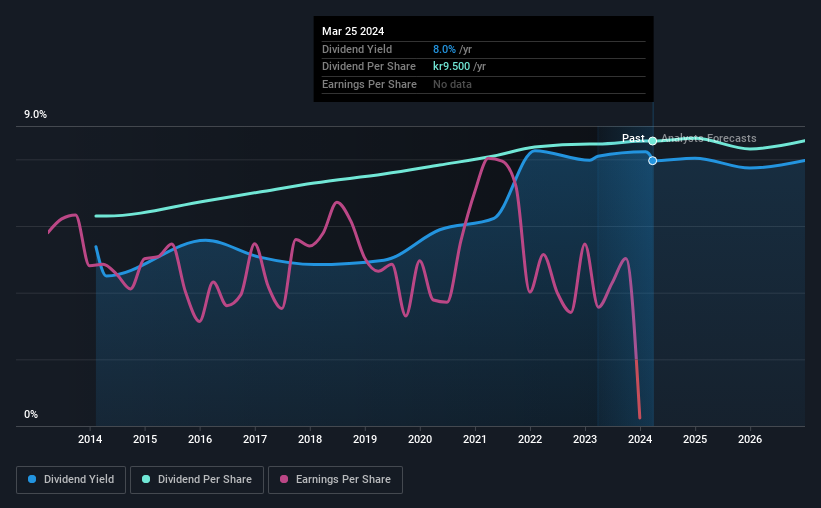Toggle the Dividend Yield legend button
821x508 pixels.
pyautogui.click(x=71, y=480)
